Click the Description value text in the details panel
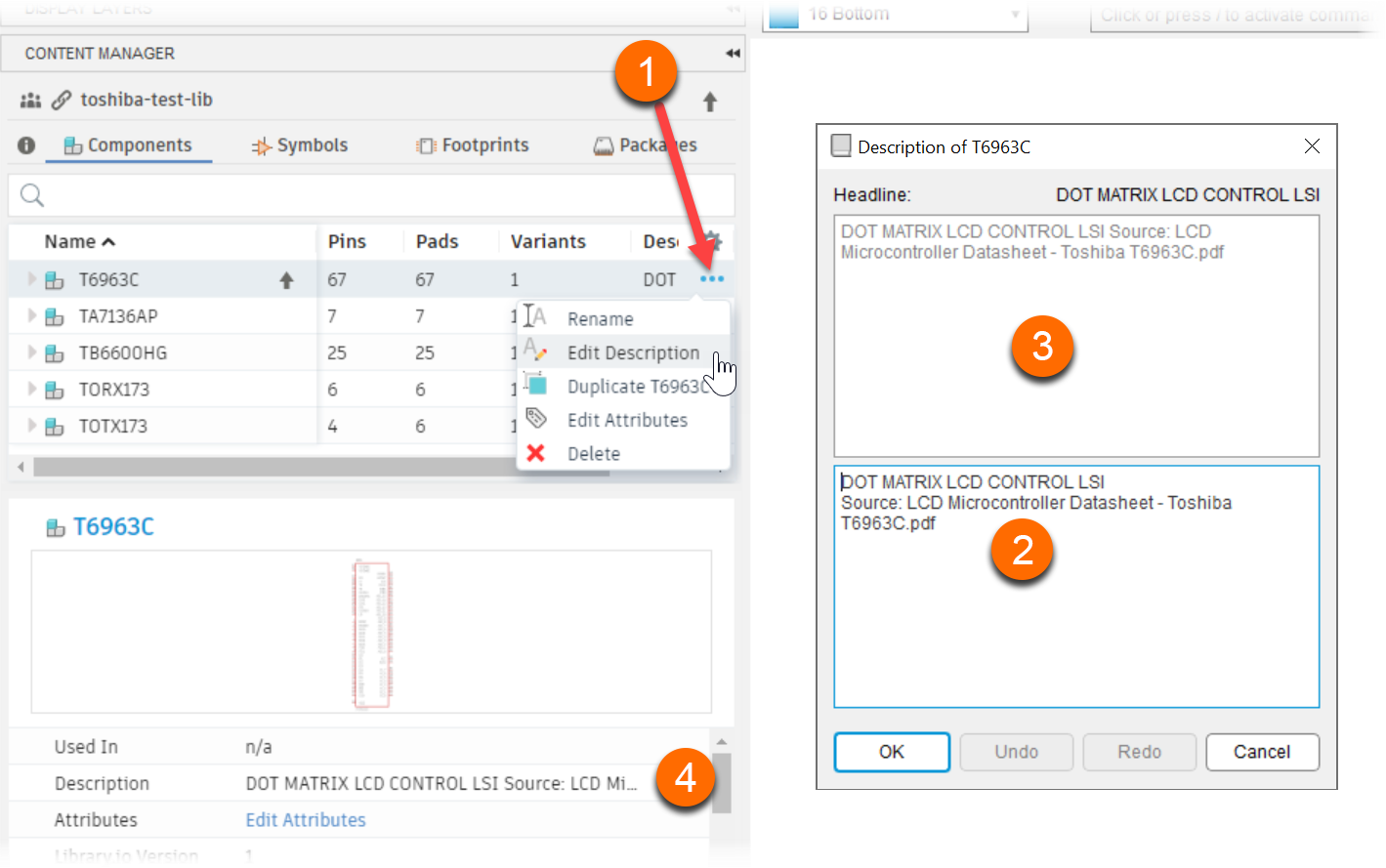 (x=441, y=784)
